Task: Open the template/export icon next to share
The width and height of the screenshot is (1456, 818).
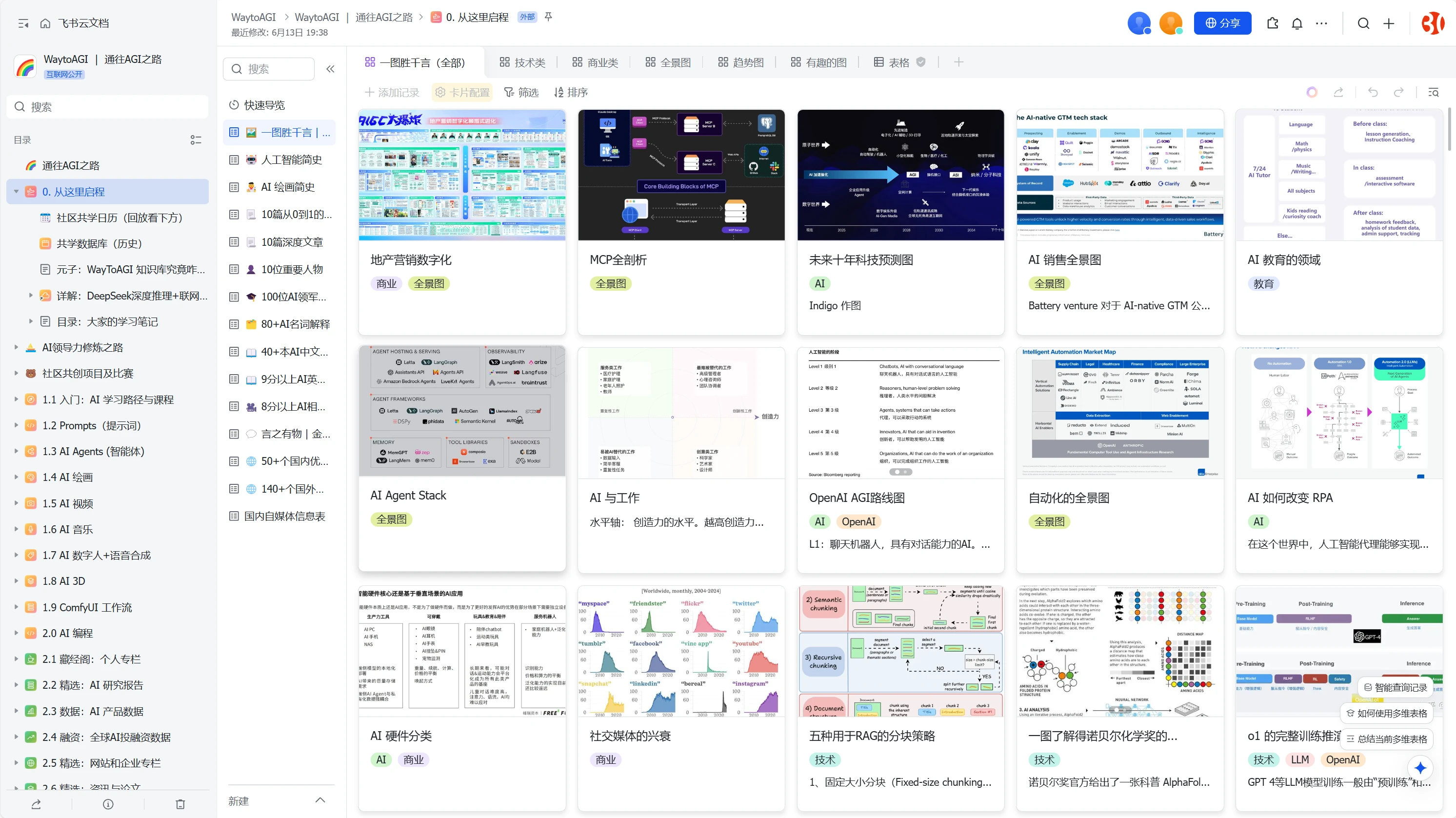Action: click(1272, 23)
